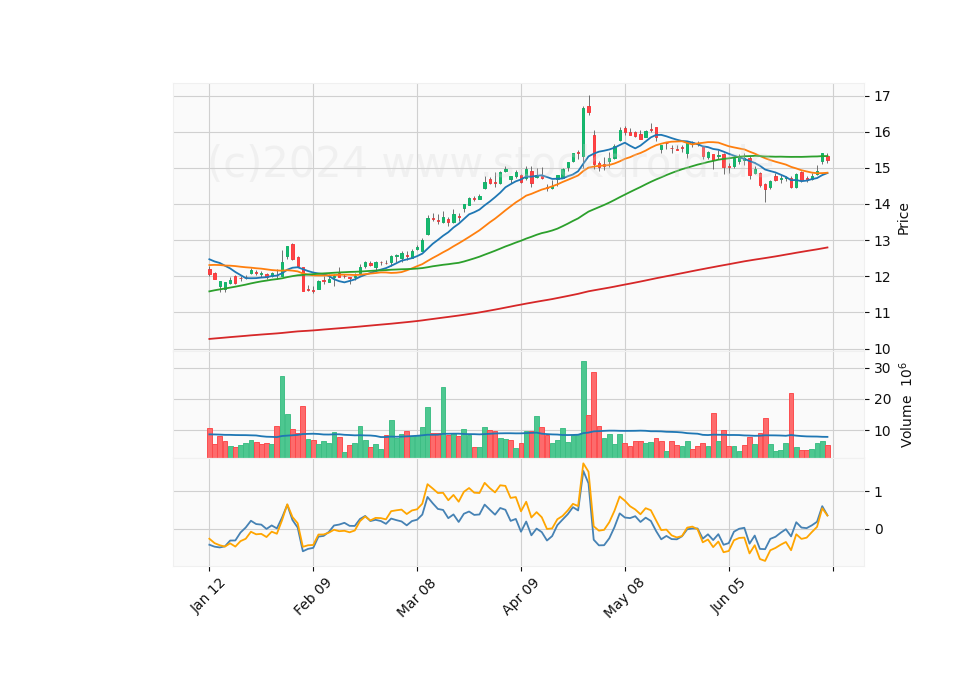The image size is (960, 690).
Task: Click the Price axis title
Action: (903, 219)
